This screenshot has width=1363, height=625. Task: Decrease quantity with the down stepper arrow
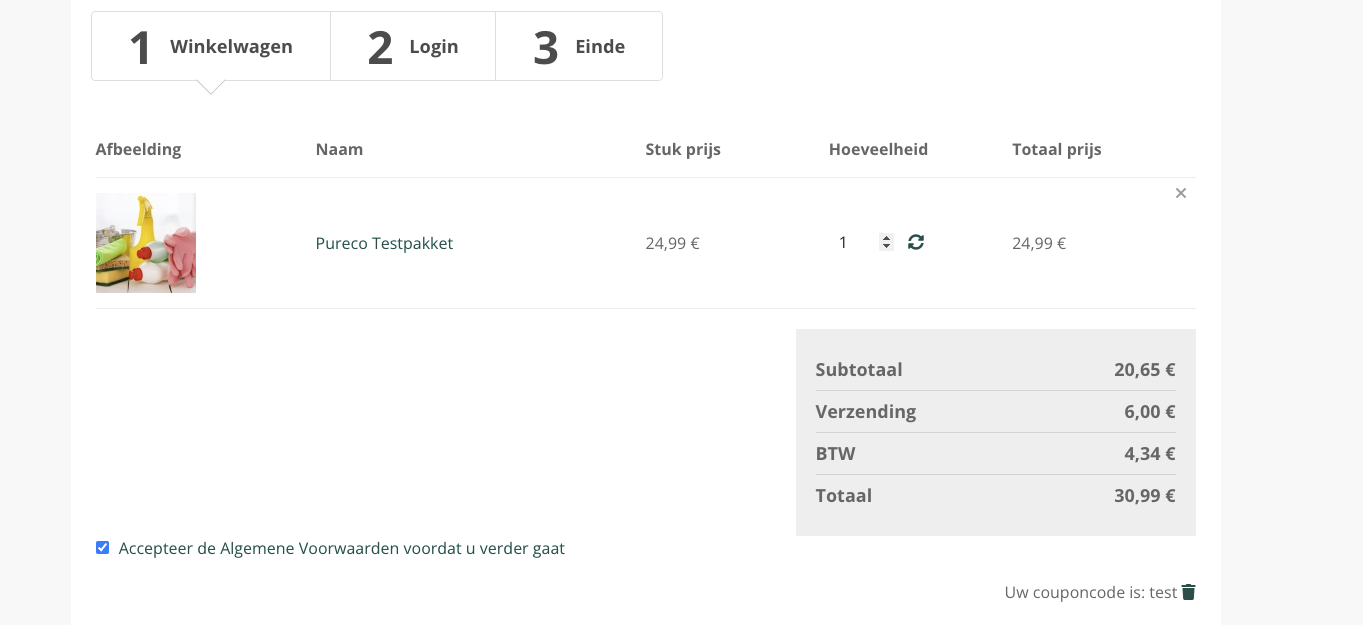pos(886,247)
